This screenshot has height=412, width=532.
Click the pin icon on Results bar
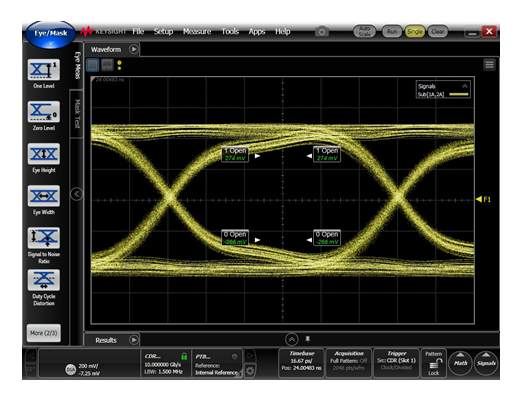pyautogui.click(x=308, y=339)
